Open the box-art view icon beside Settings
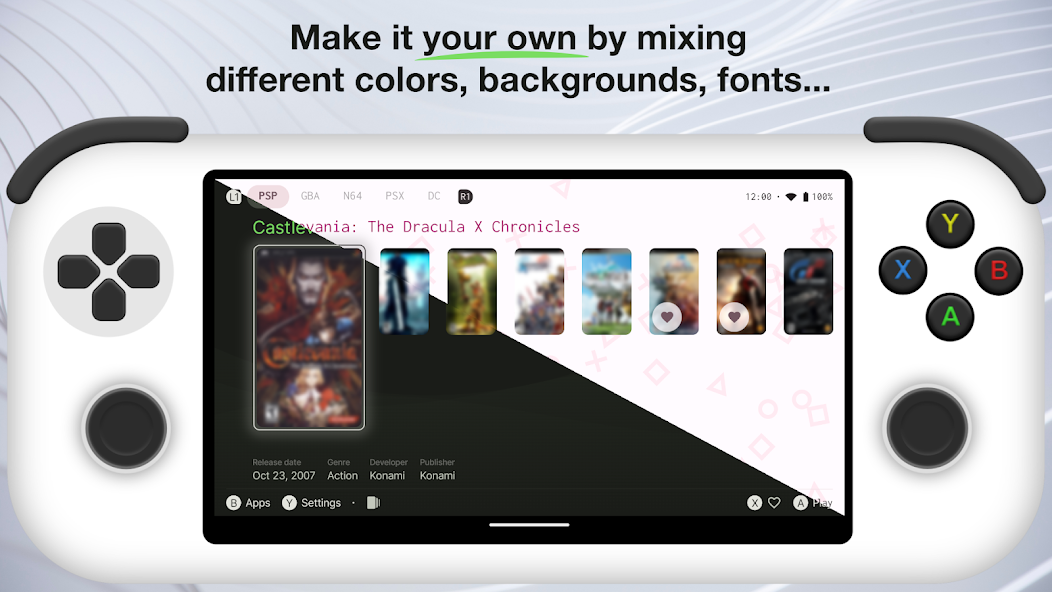Image resolution: width=1052 pixels, height=592 pixels. (373, 502)
